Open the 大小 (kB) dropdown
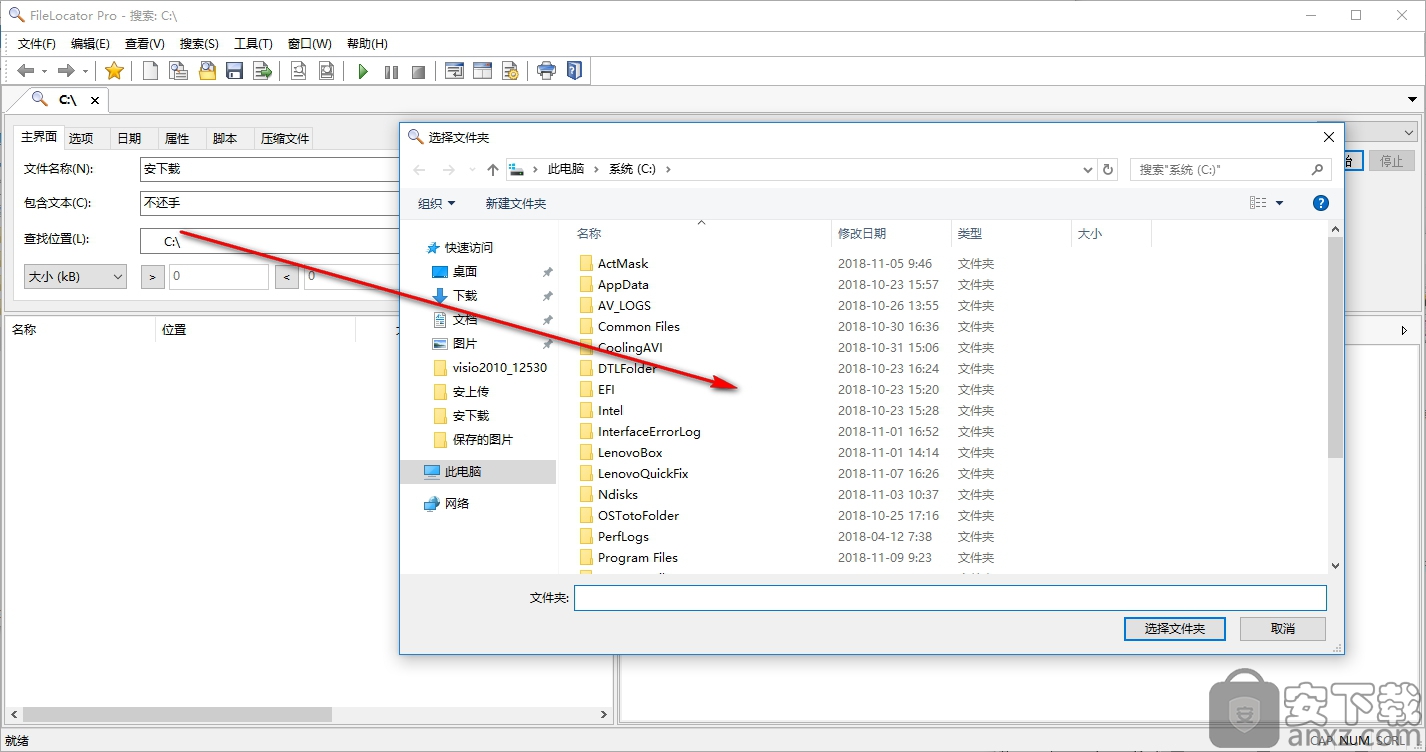The width and height of the screenshot is (1426, 752). click(x=75, y=276)
